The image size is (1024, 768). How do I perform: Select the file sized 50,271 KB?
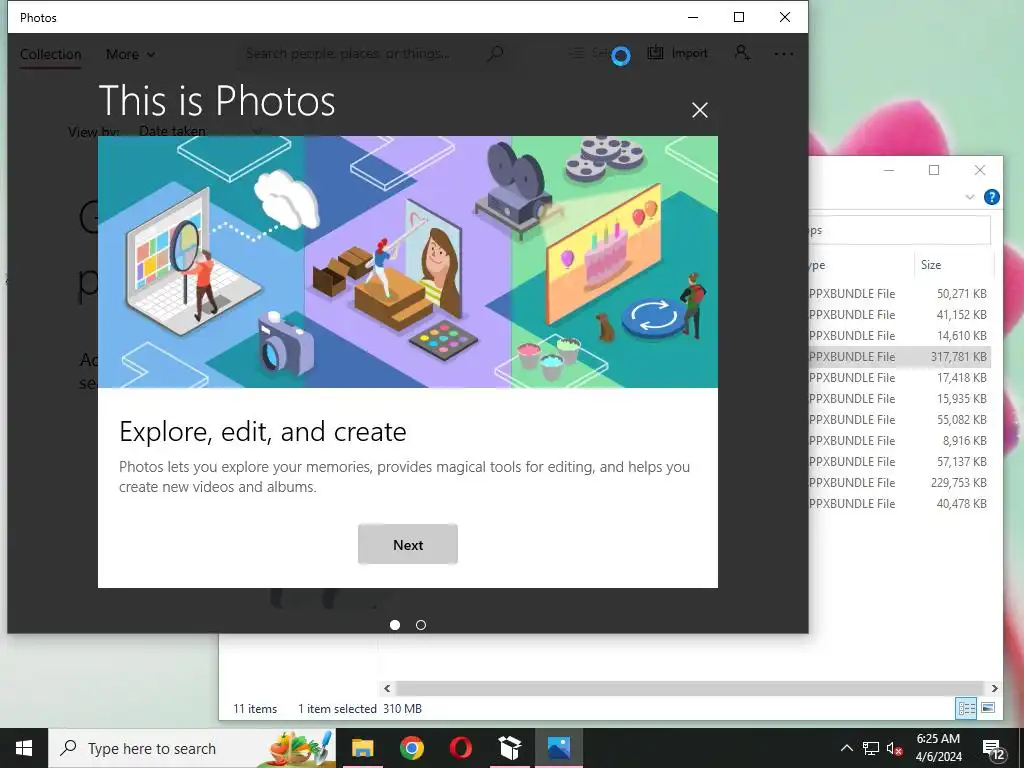click(x=899, y=293)
